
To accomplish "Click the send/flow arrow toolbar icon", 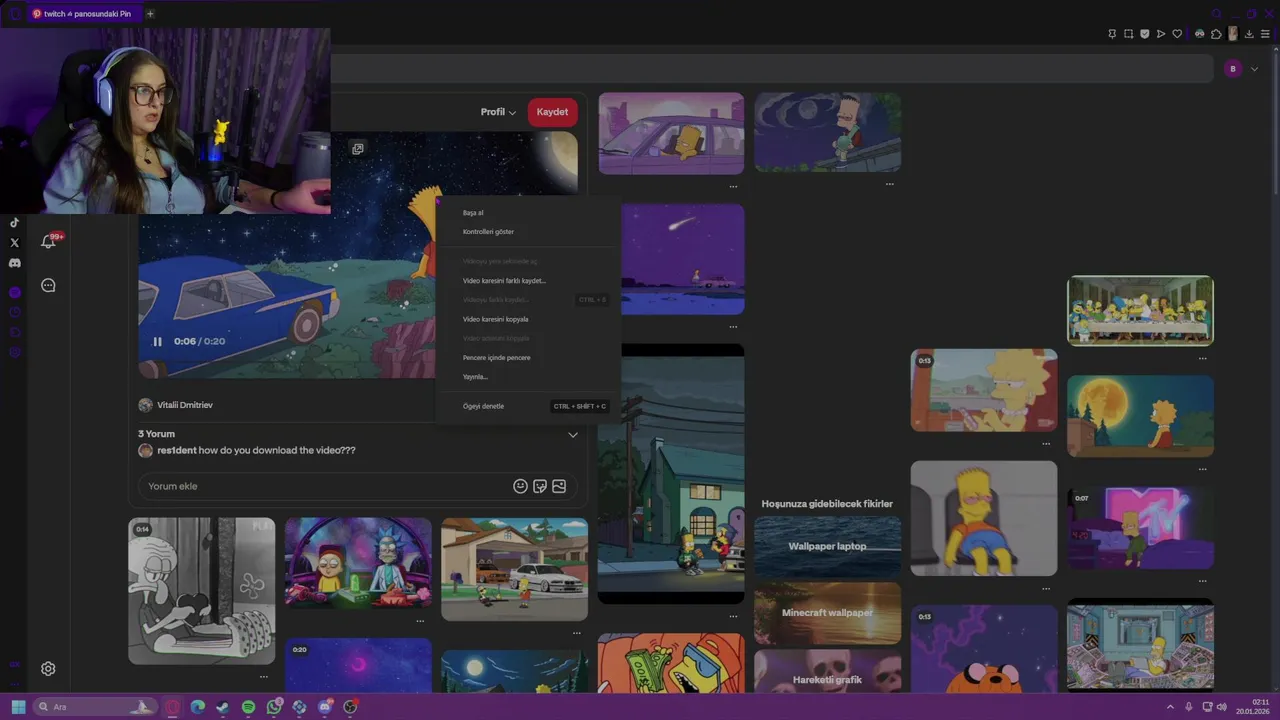I will tap(1161, 34).
